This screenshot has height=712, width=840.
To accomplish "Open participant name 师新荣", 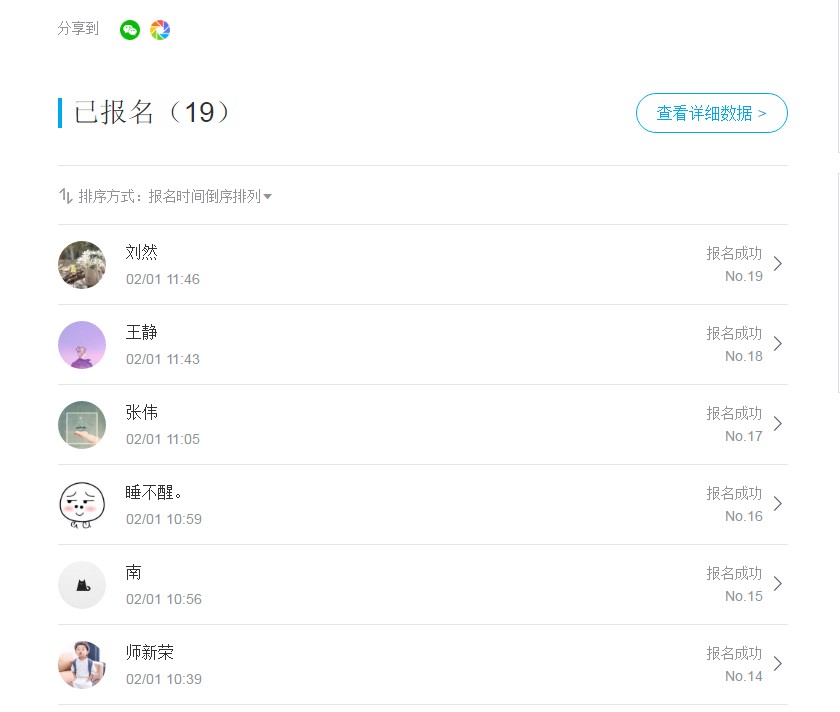I will click(x=149, y=653).
